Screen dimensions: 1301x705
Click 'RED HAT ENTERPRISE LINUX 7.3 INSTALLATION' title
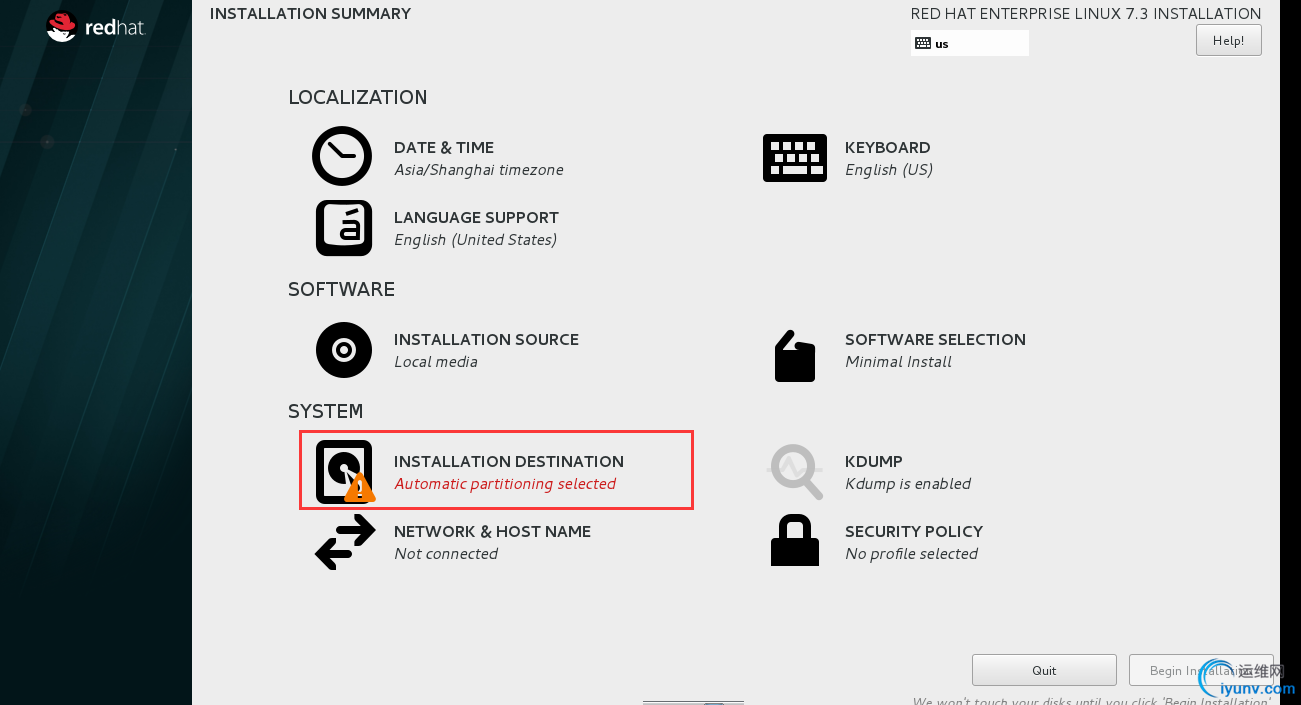(x=1086, y=14)
